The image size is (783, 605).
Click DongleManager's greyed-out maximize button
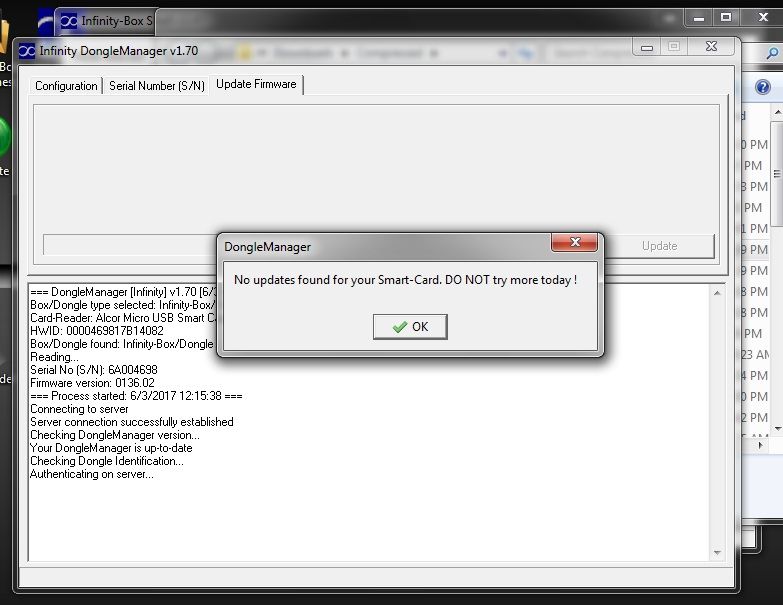point(674,47)
